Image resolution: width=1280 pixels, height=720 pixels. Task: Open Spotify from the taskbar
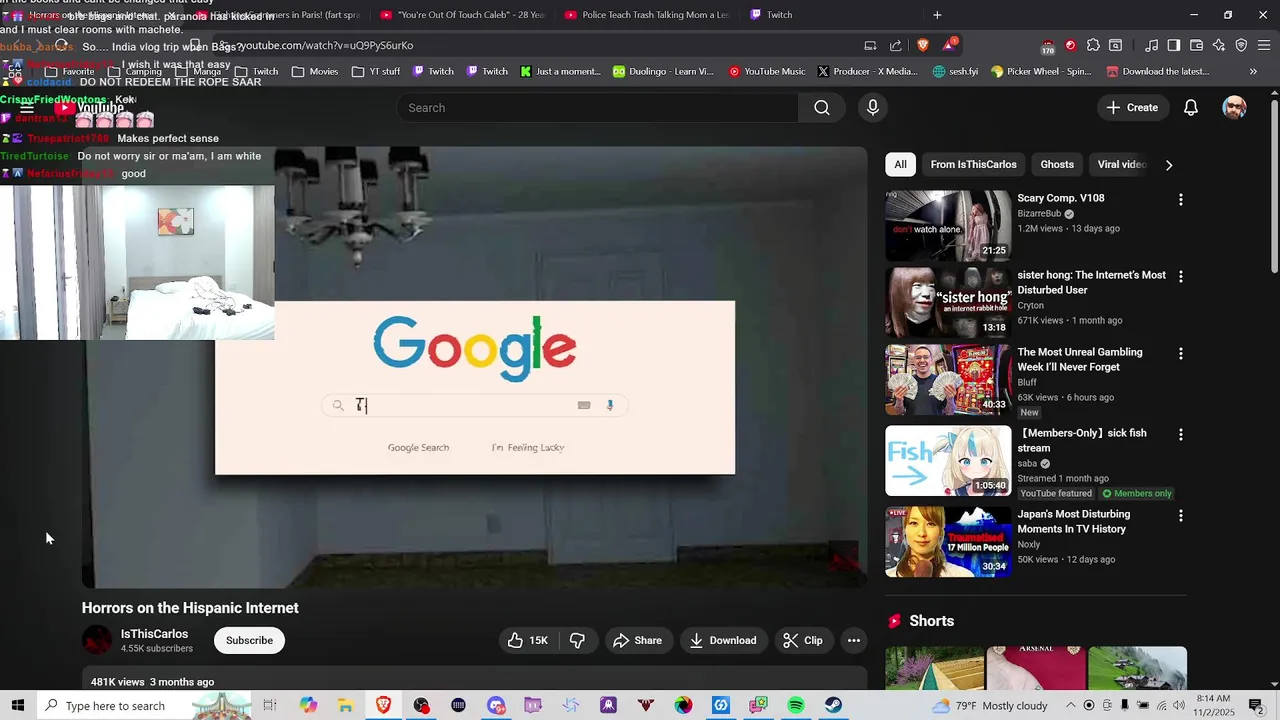pos(796,706)
